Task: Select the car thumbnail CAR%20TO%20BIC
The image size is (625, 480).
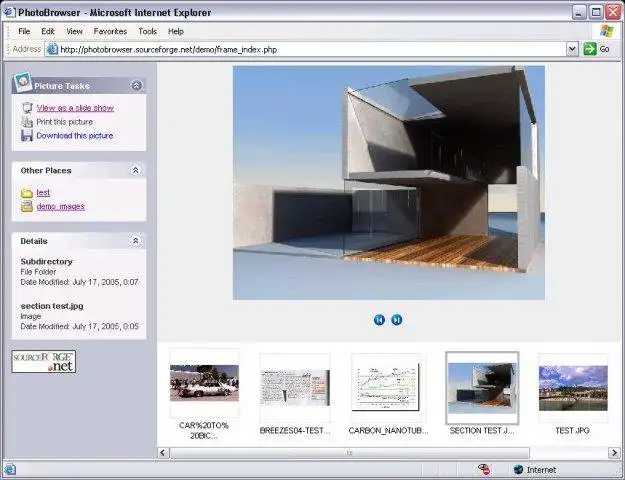Action: (x=204, y=383)
